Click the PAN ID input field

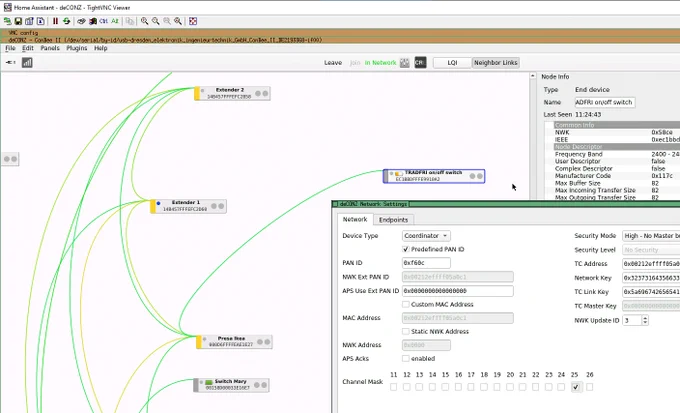tap(426, 263)
